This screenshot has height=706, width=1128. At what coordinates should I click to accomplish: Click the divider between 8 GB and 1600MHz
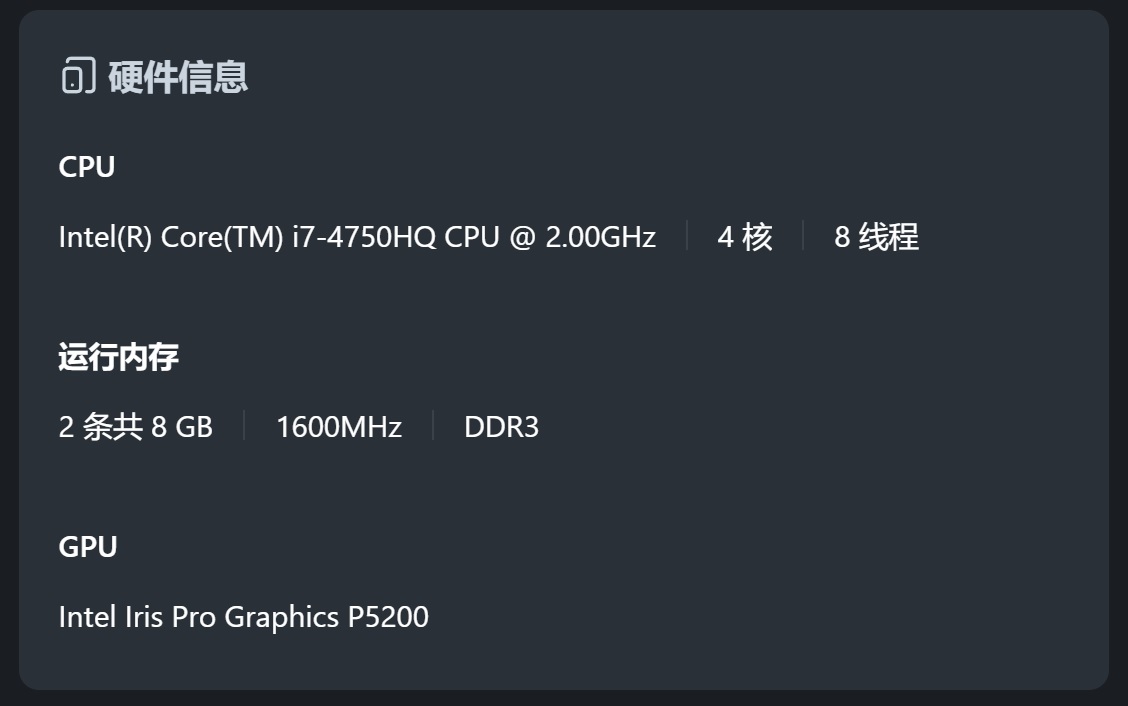tap(244, 425)
